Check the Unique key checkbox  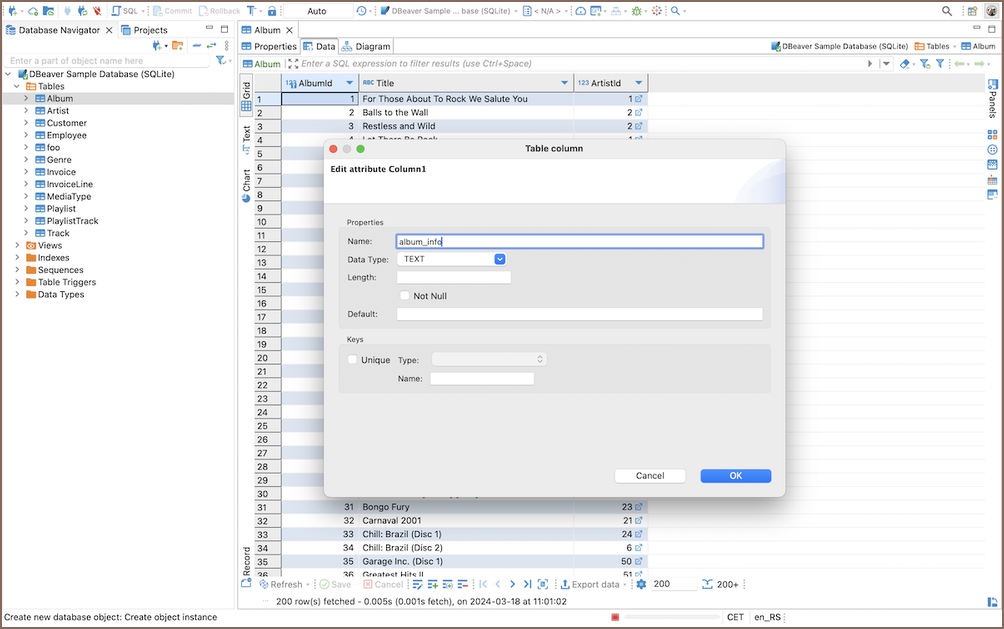tap(352, 360)
